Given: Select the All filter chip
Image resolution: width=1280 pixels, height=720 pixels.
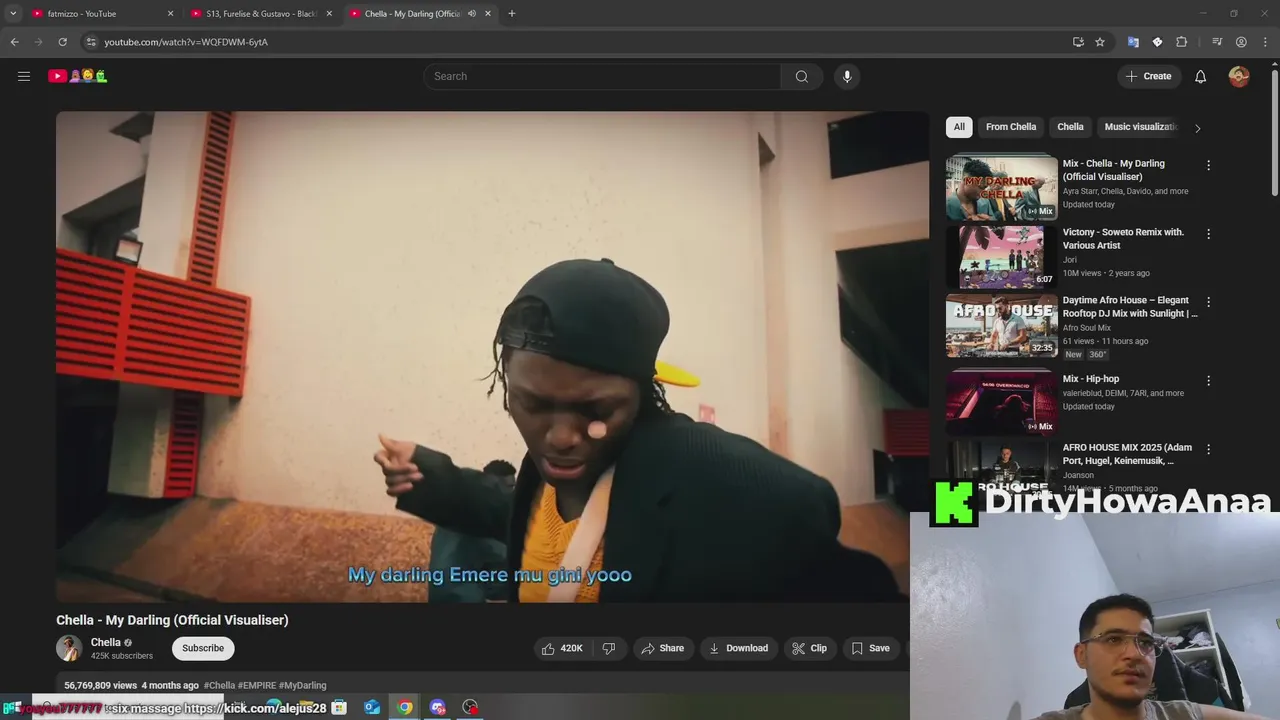Looking at the screenshot, I should [x=959, y=127].
